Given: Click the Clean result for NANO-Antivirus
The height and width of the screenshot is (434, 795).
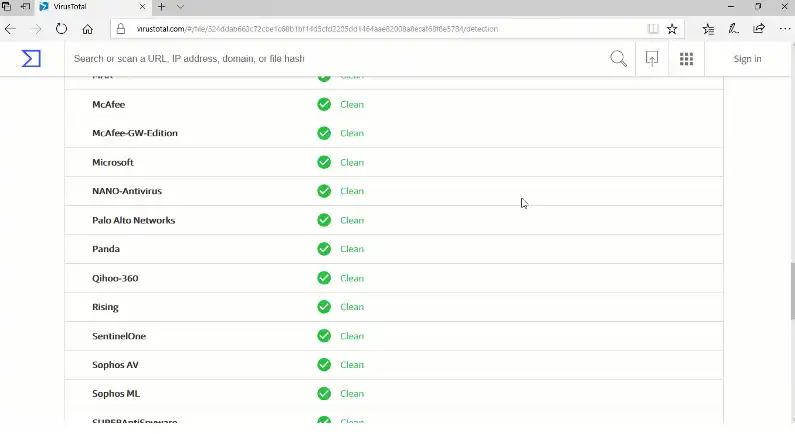Looking at the screenshot, I should (352, 191).
